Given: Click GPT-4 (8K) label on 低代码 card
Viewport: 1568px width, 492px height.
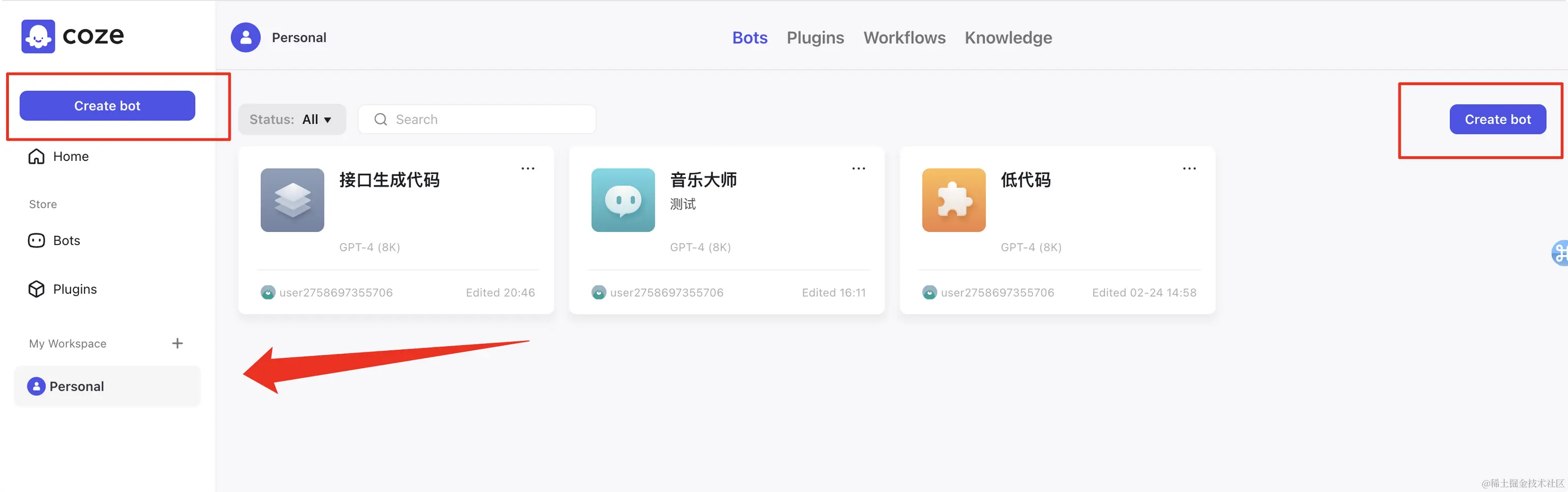Looking at the screenshot, I should coord(1030,247).
